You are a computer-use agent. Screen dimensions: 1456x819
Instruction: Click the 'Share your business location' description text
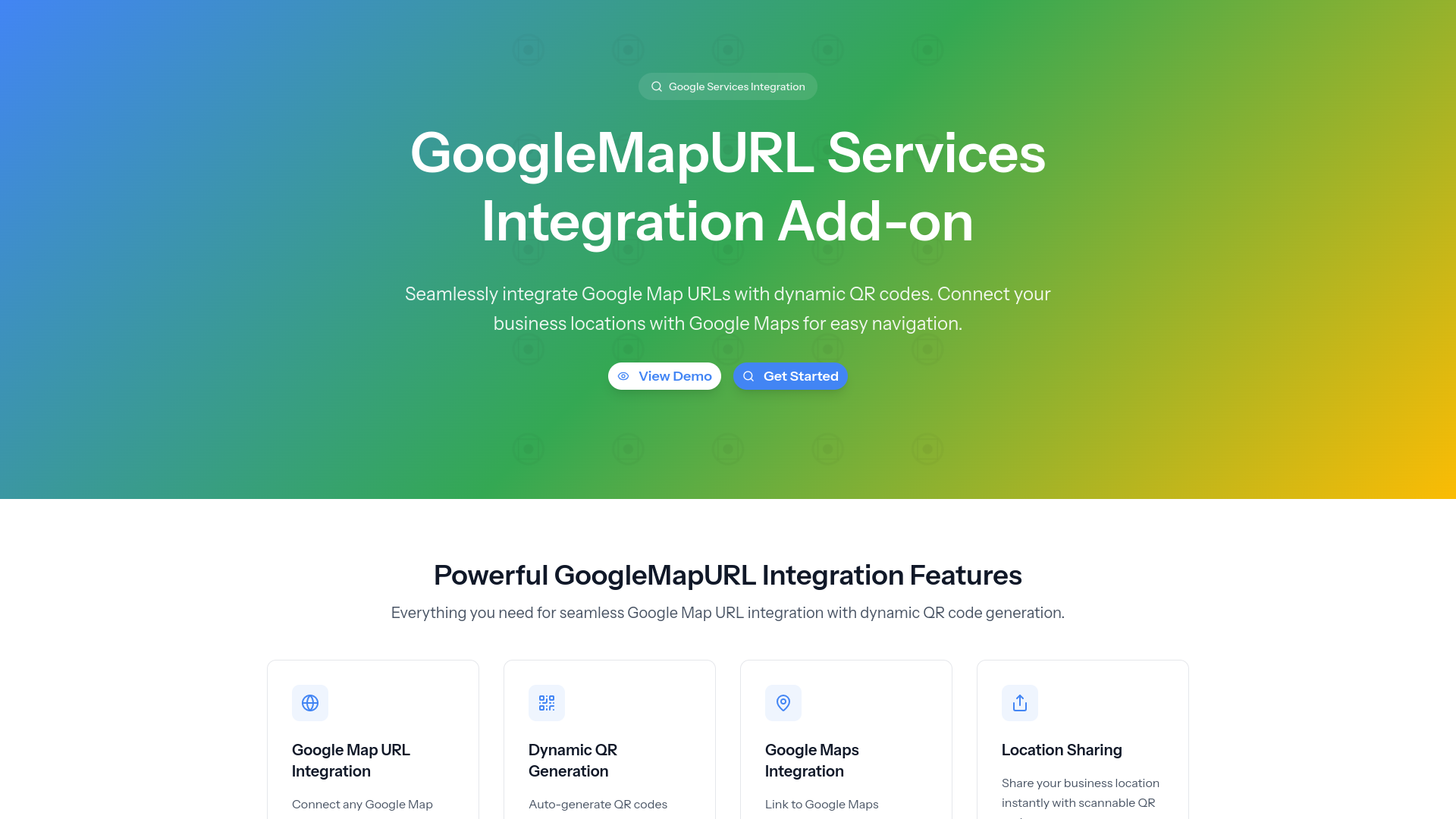[1080, 792]
